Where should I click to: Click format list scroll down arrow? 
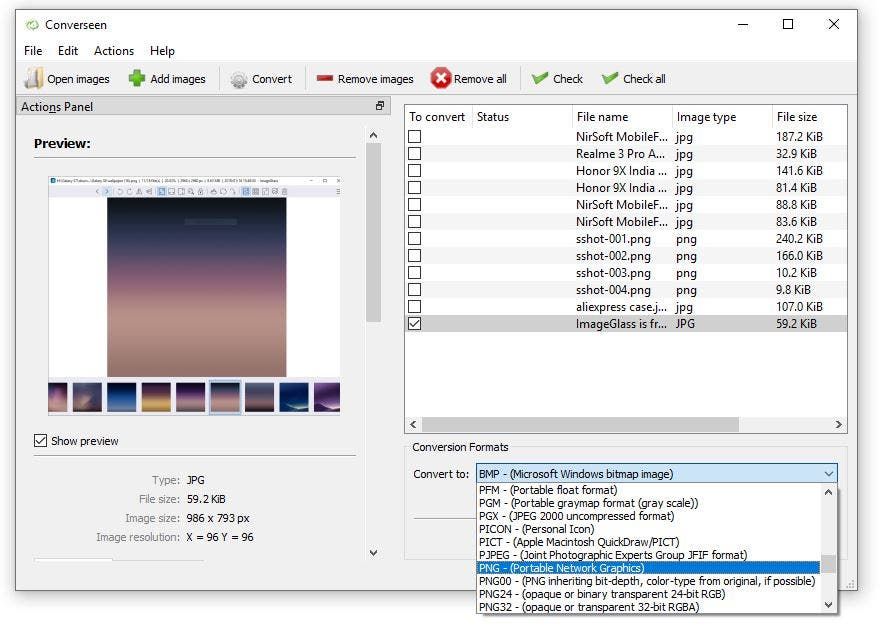point(828,605)
